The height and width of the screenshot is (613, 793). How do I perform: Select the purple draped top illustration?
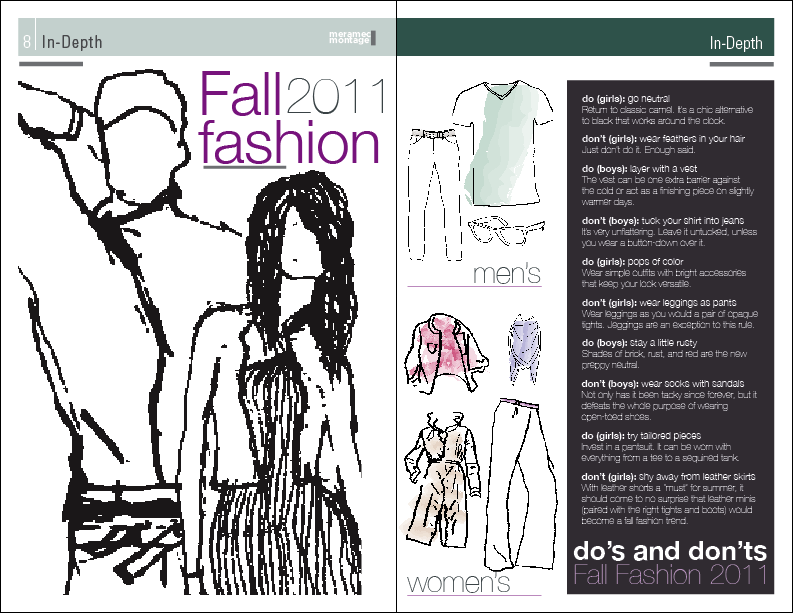[x=520, y=347]
